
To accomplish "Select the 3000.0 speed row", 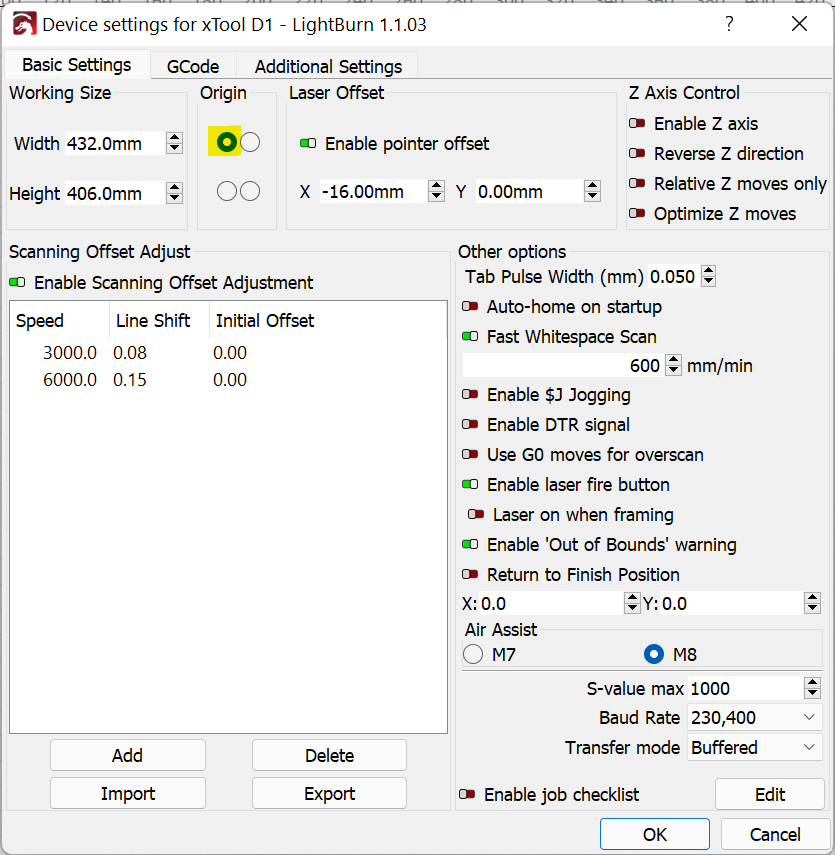I will pyautogui.click(x=228, y=352).
